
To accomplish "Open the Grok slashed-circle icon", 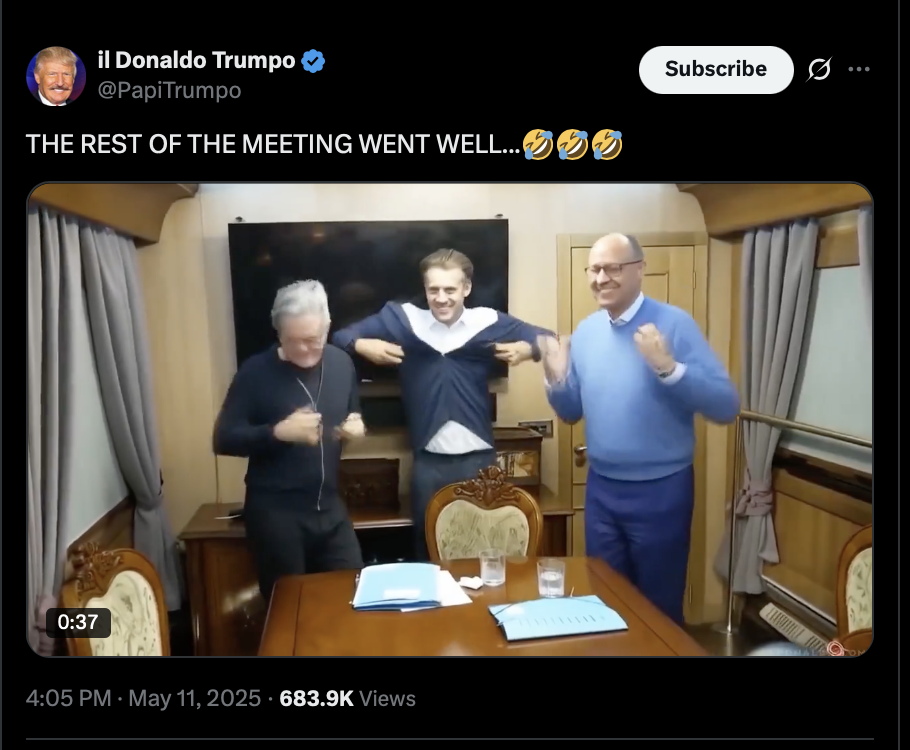I will (819, 70).
